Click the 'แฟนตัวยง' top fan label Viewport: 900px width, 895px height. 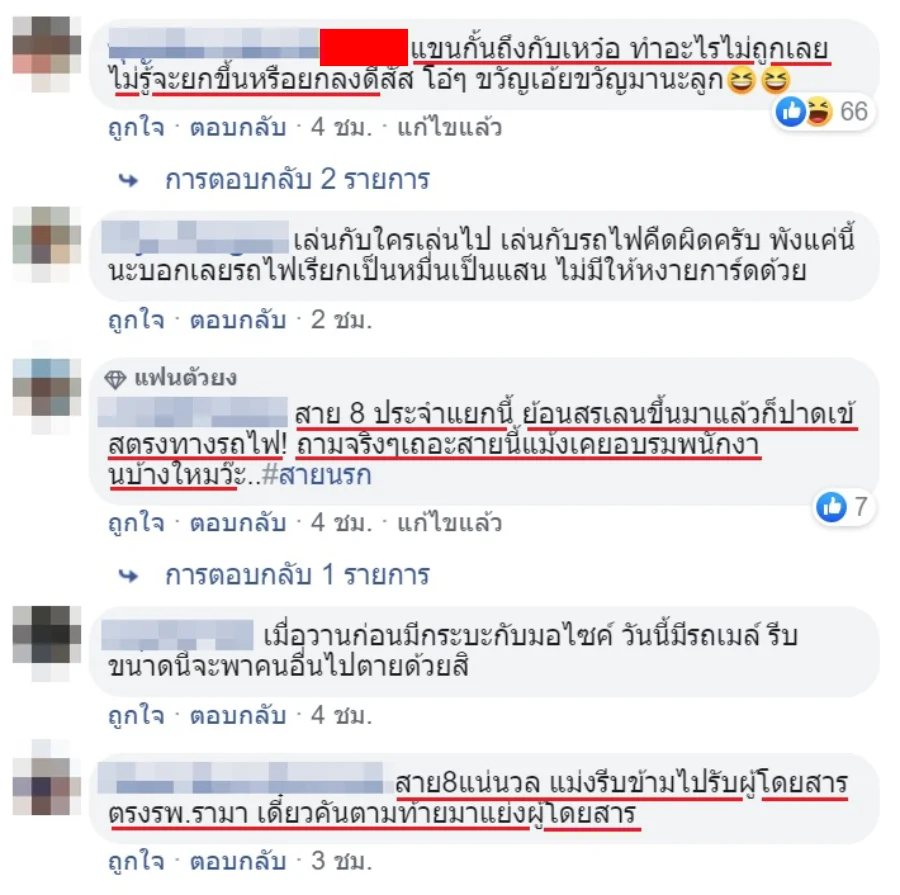click(x=185, y=378)
